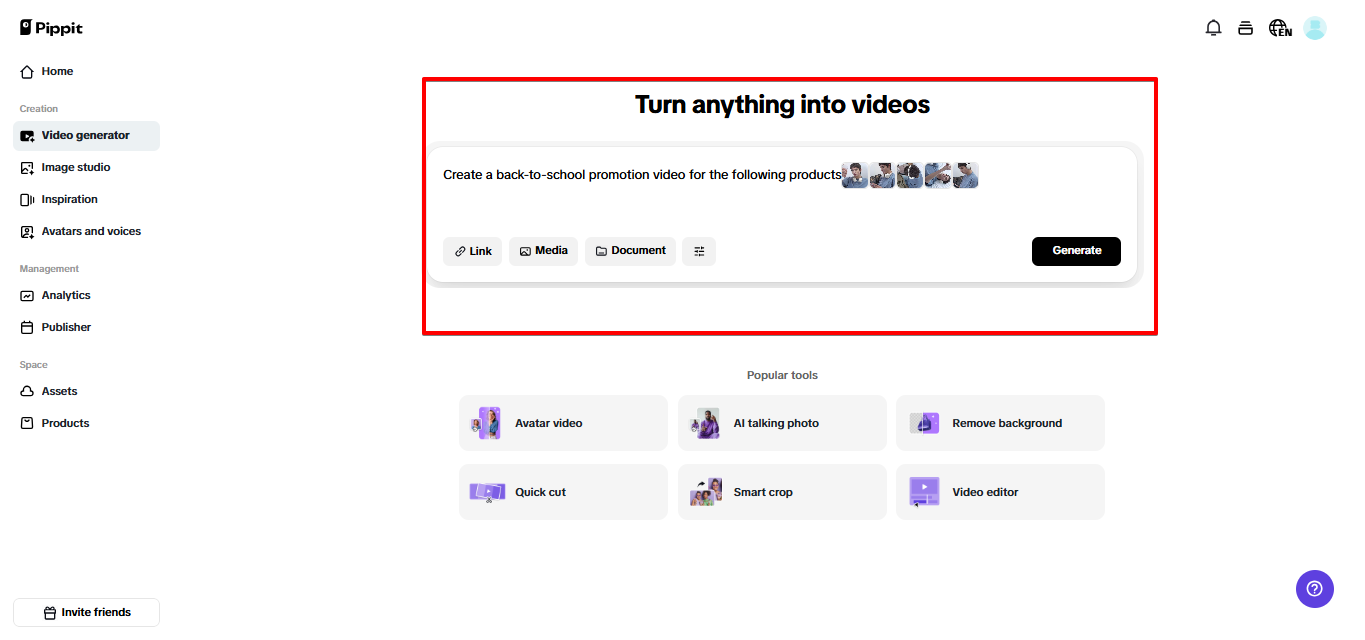Open notifications via the bell icon
The height and width of the screenshot is (640, 1365).
[x=1213, y=27]
